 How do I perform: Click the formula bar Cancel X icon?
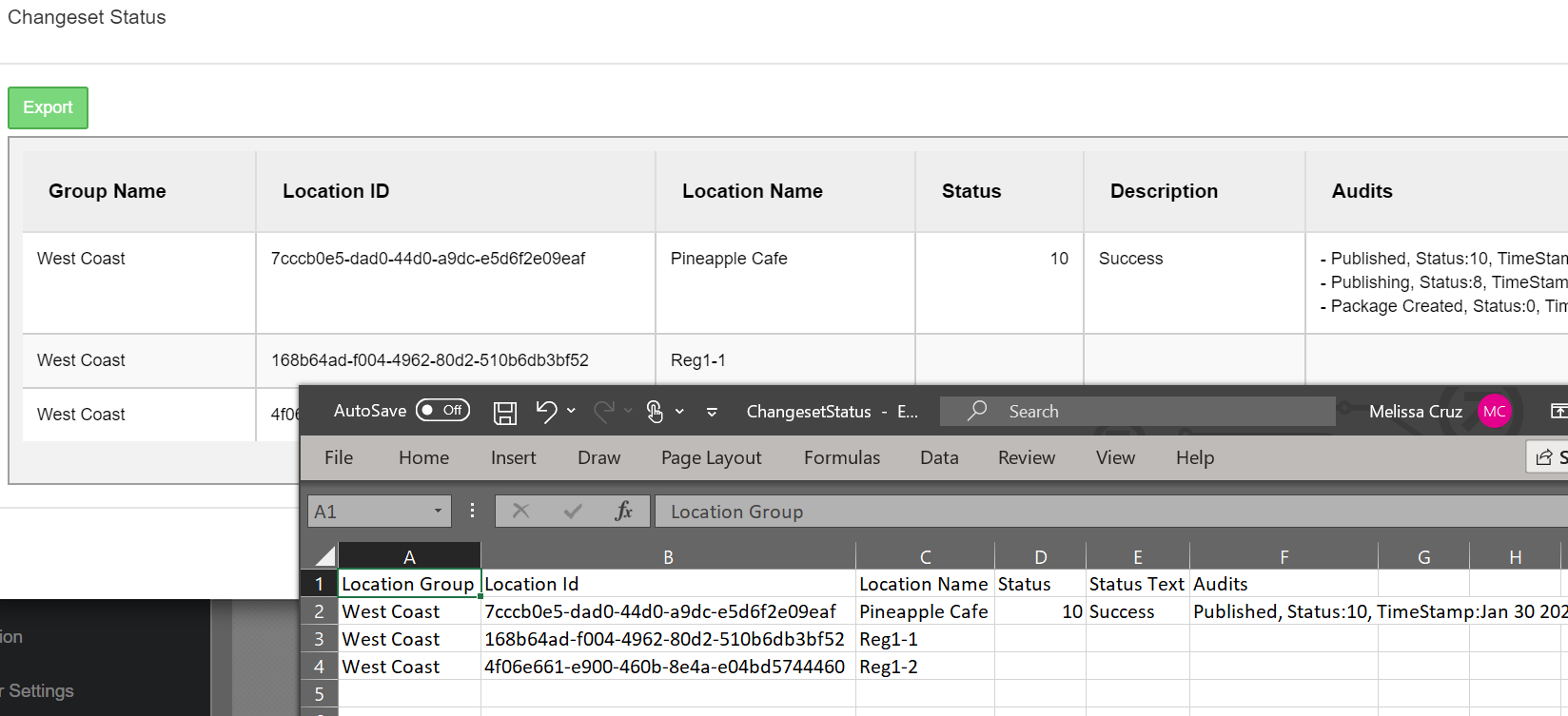pyautogui.click(x=520, y=512)
